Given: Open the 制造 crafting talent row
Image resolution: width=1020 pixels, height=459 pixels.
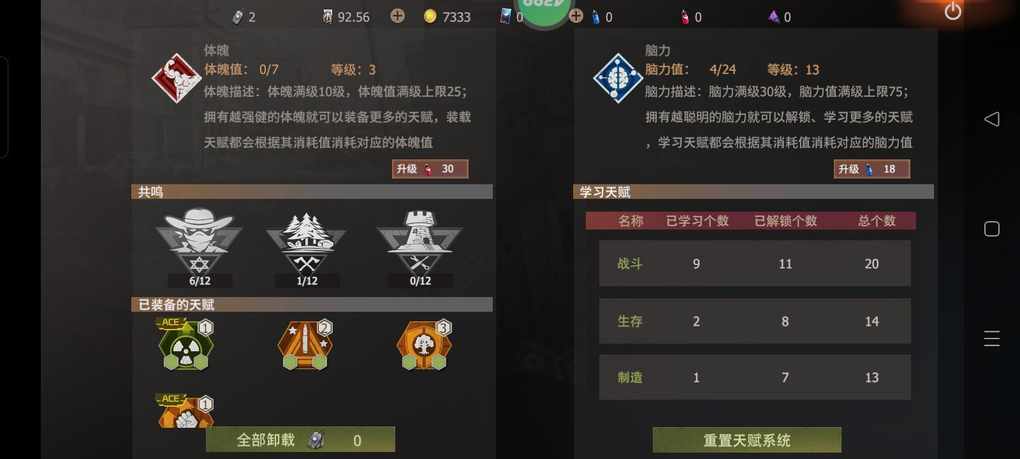Looking at the screenshot, I should point(755,377).
